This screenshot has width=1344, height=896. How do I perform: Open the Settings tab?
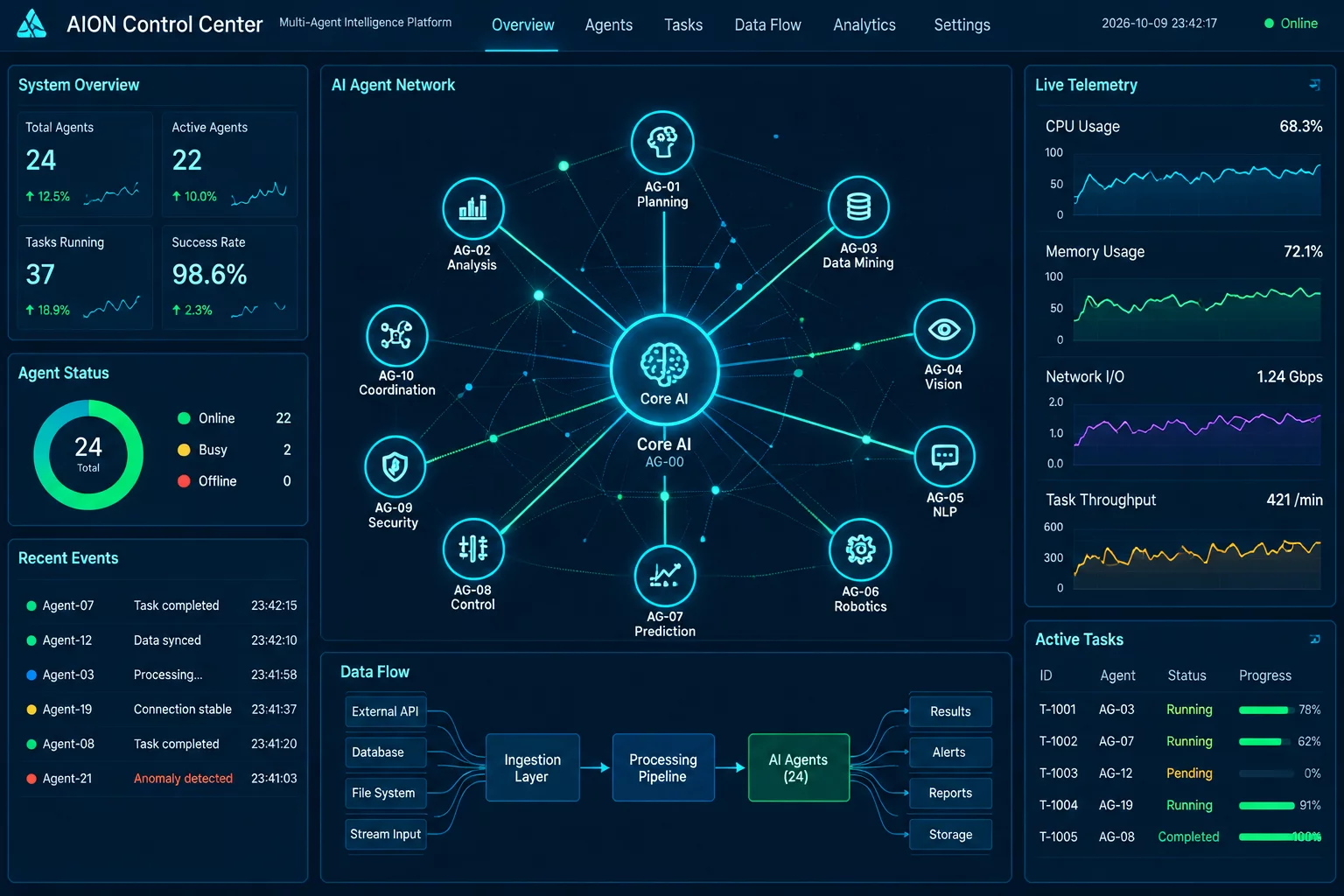(x=962, y=25)
